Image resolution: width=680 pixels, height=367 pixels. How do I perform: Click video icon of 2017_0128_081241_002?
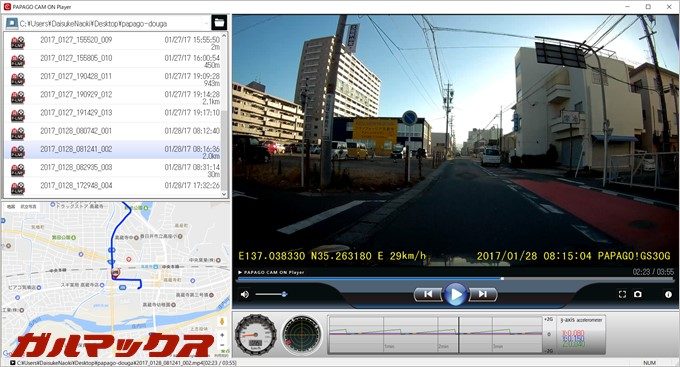pyautogui.click(x=18, y=152)
